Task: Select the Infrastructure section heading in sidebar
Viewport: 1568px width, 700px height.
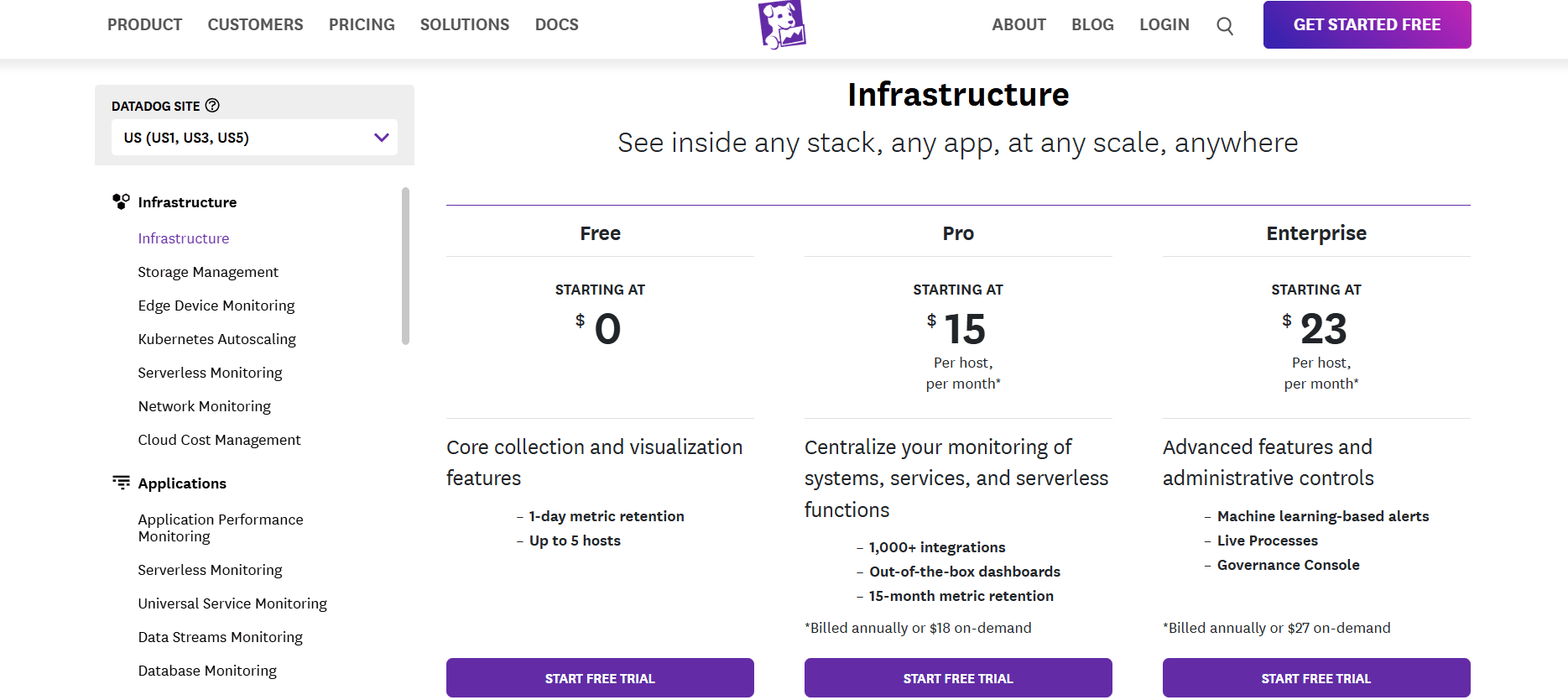Action: point(187,202)
